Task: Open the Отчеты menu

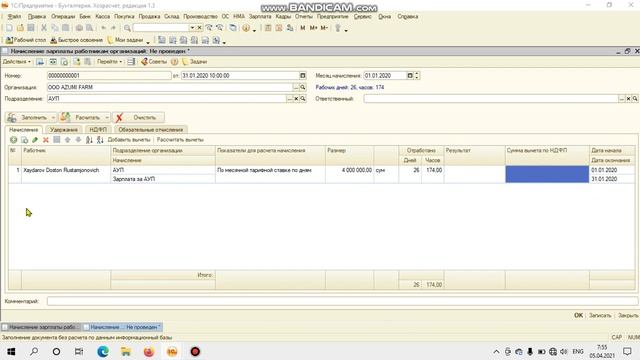Action: coord(304,16)
